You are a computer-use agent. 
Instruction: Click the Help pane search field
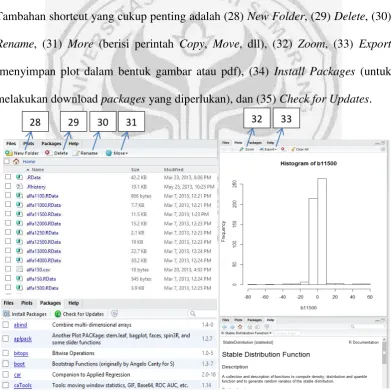pyautogui.click(x=367, y=327)
